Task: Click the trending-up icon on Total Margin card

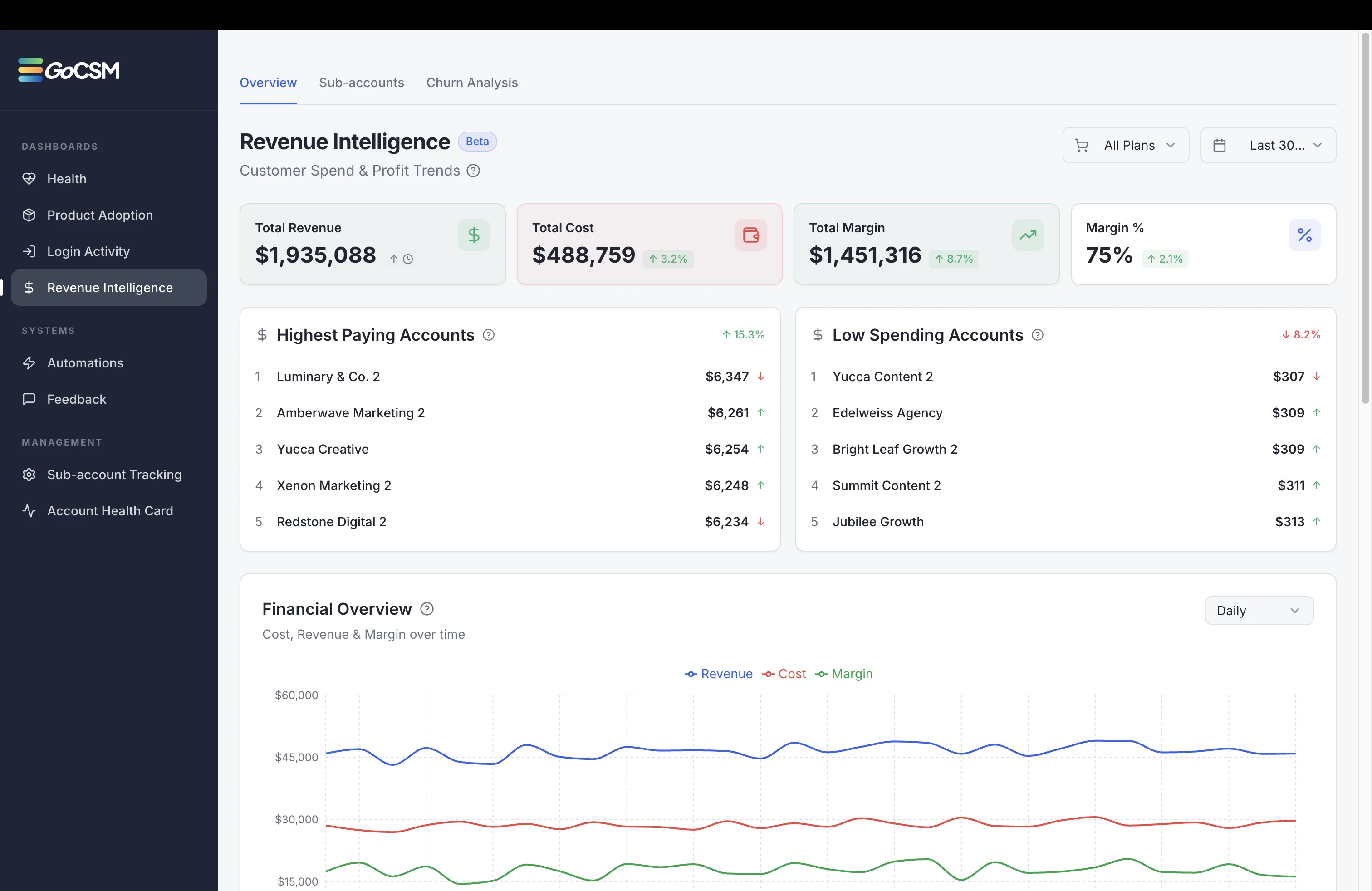Action: (x=1028, y=235)
